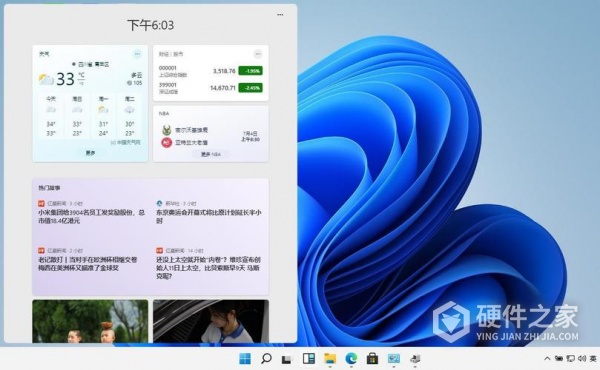Image resolution: width=600 pixels, height=370 pixels.
Task: Open the weather widget options menu
Action: tap(137, 54)
